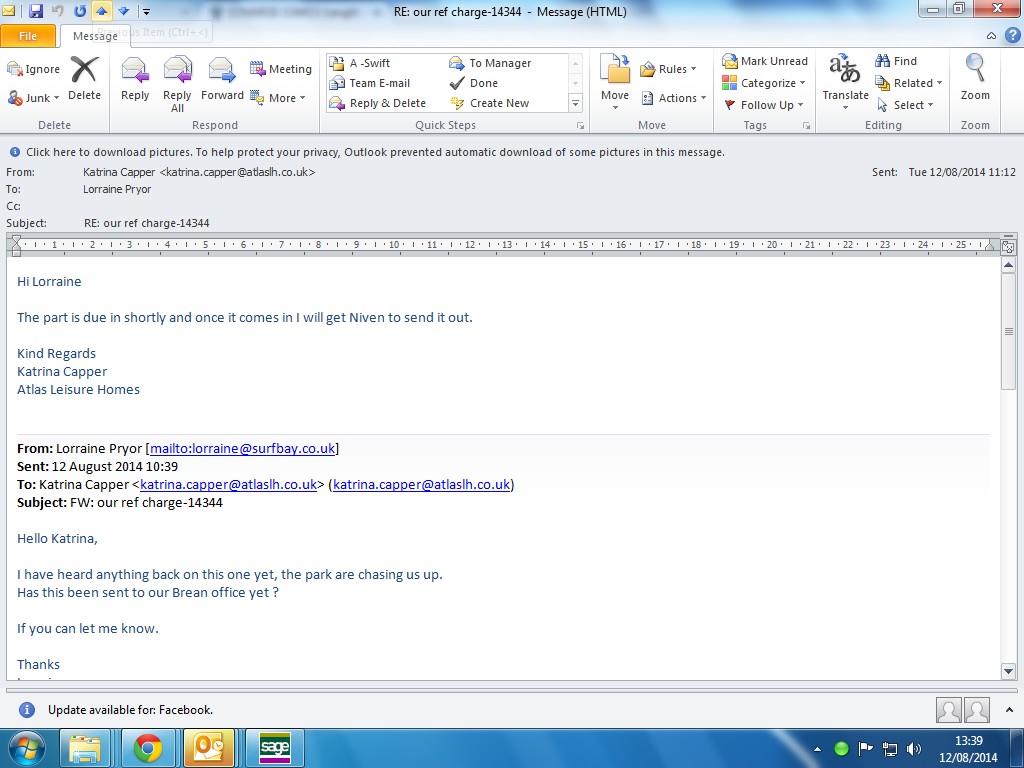Click recipient Lorraine Pryor in To field
Image resolution: width=1024 pixels, height=768 pixels.
(117, 189)
